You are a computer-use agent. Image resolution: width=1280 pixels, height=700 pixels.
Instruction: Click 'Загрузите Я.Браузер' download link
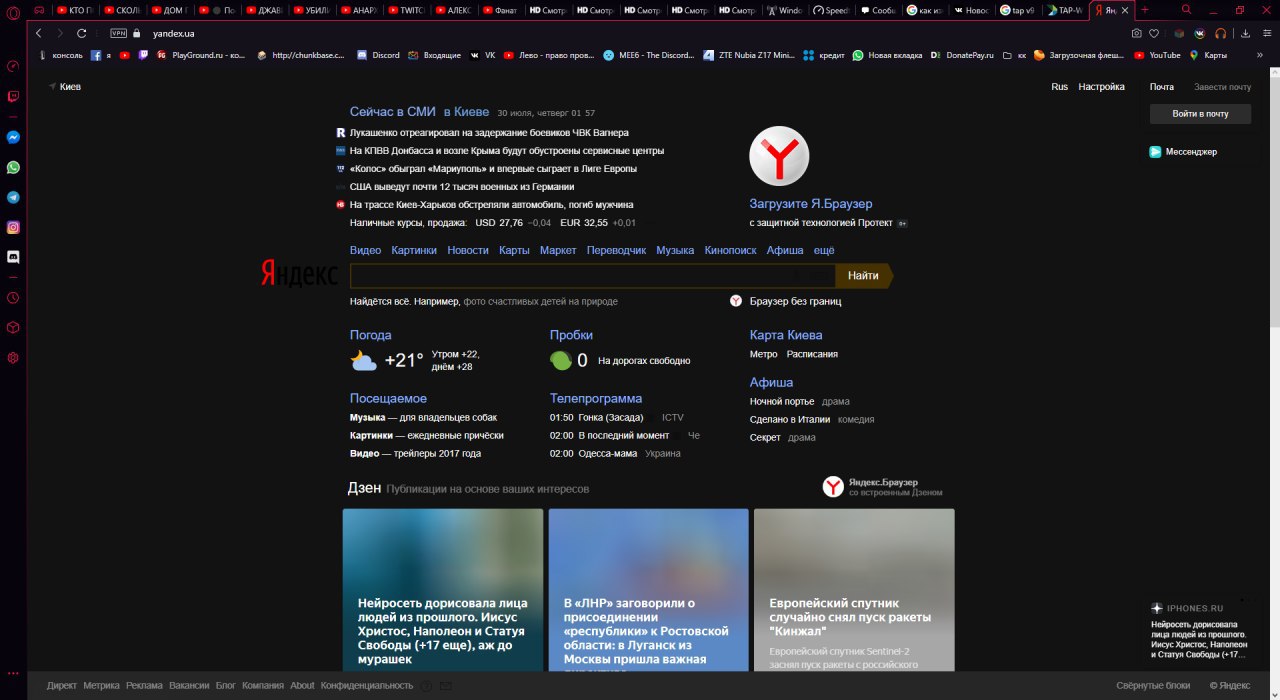click(811, 204)
